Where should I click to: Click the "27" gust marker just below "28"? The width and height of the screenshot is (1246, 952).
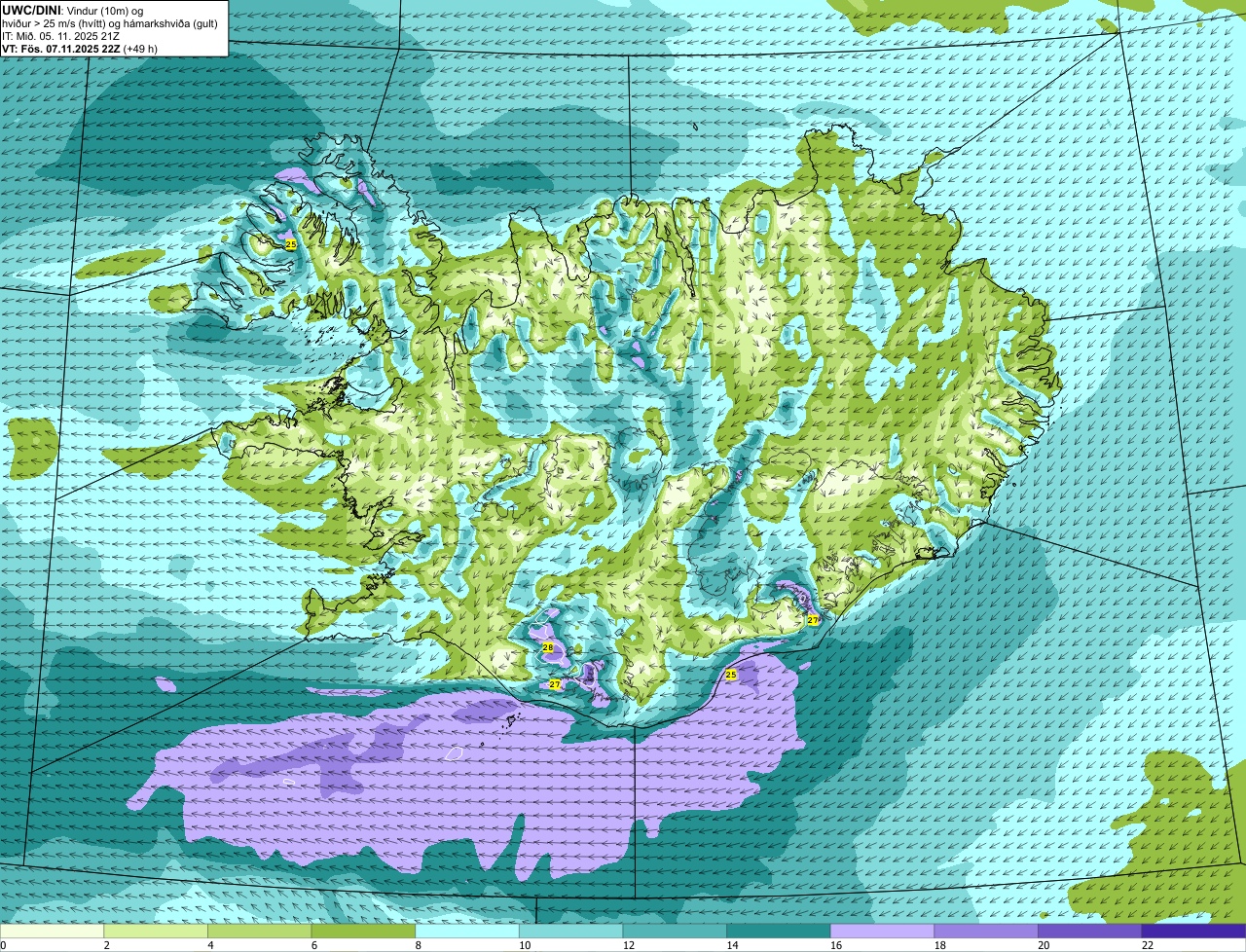click(555, 684)
